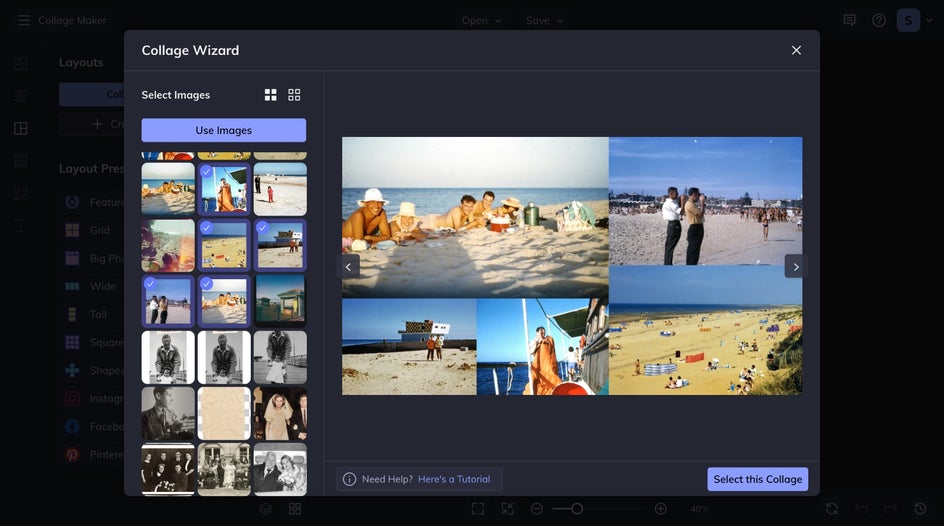
Task: Click Select this Collage button
Action: (757, 479)
